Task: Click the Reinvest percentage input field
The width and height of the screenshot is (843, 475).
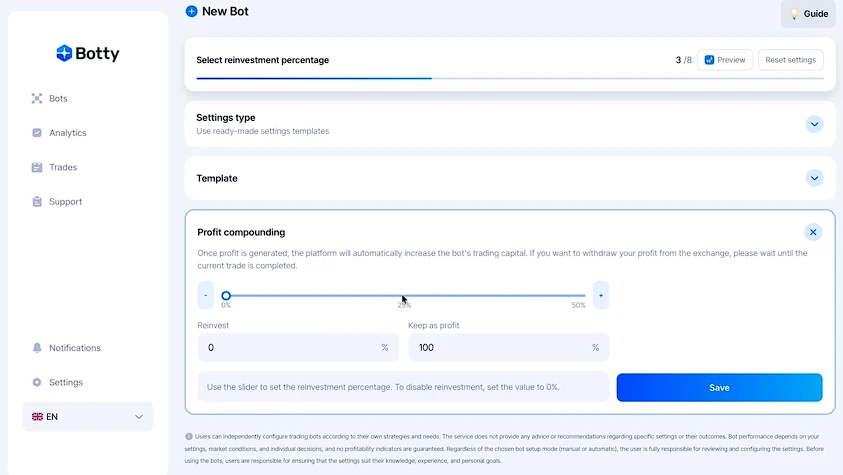Action: [x=298, y=348]
